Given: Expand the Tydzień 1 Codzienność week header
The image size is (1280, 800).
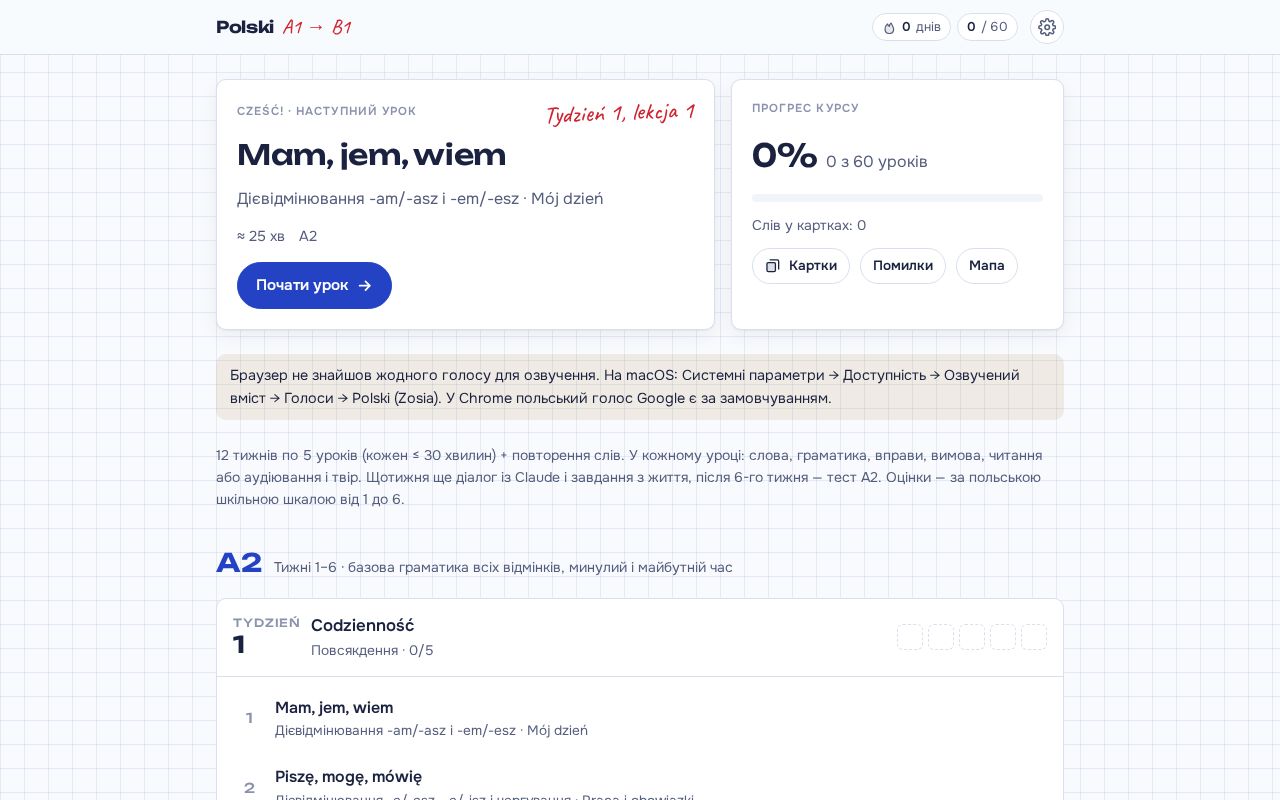Looking at the screenshot, I should [640, 638].
